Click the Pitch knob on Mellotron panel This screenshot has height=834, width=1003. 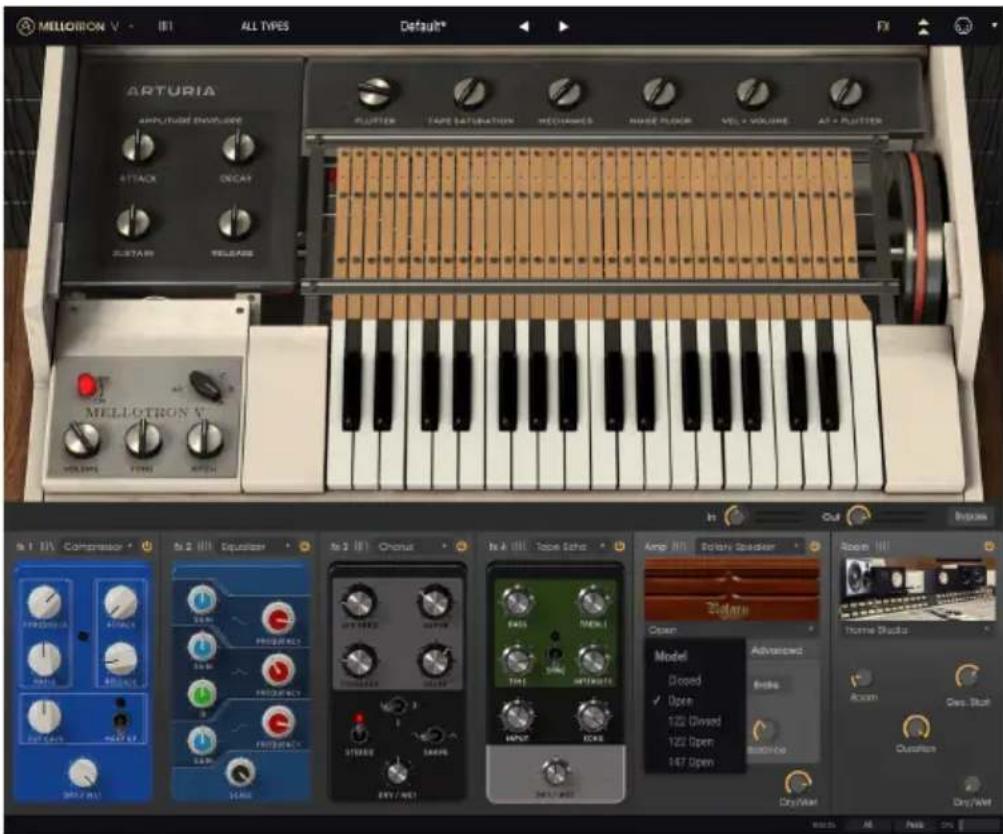204,441
